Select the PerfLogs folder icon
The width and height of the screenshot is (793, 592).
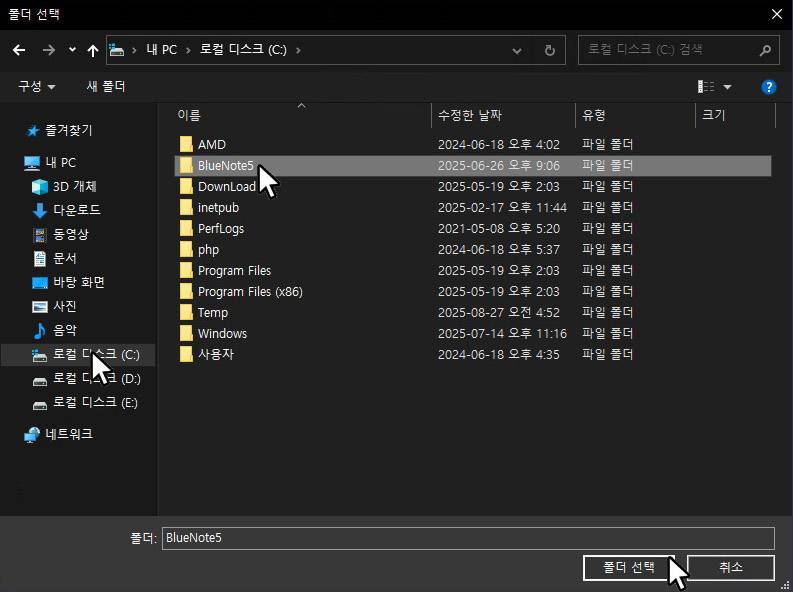click(x=186, y=229)
